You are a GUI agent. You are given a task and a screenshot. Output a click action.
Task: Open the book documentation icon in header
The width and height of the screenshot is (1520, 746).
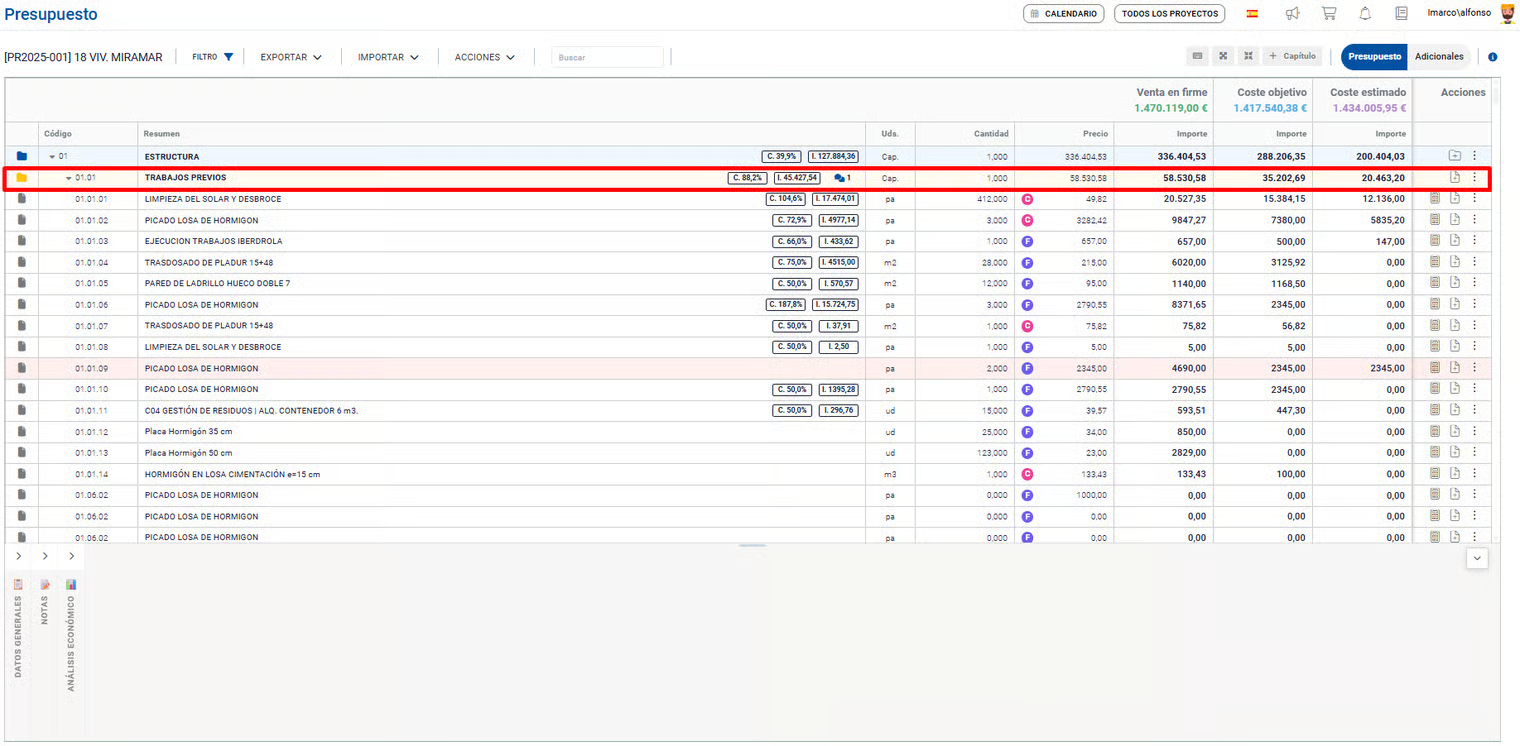(1401, 14)
